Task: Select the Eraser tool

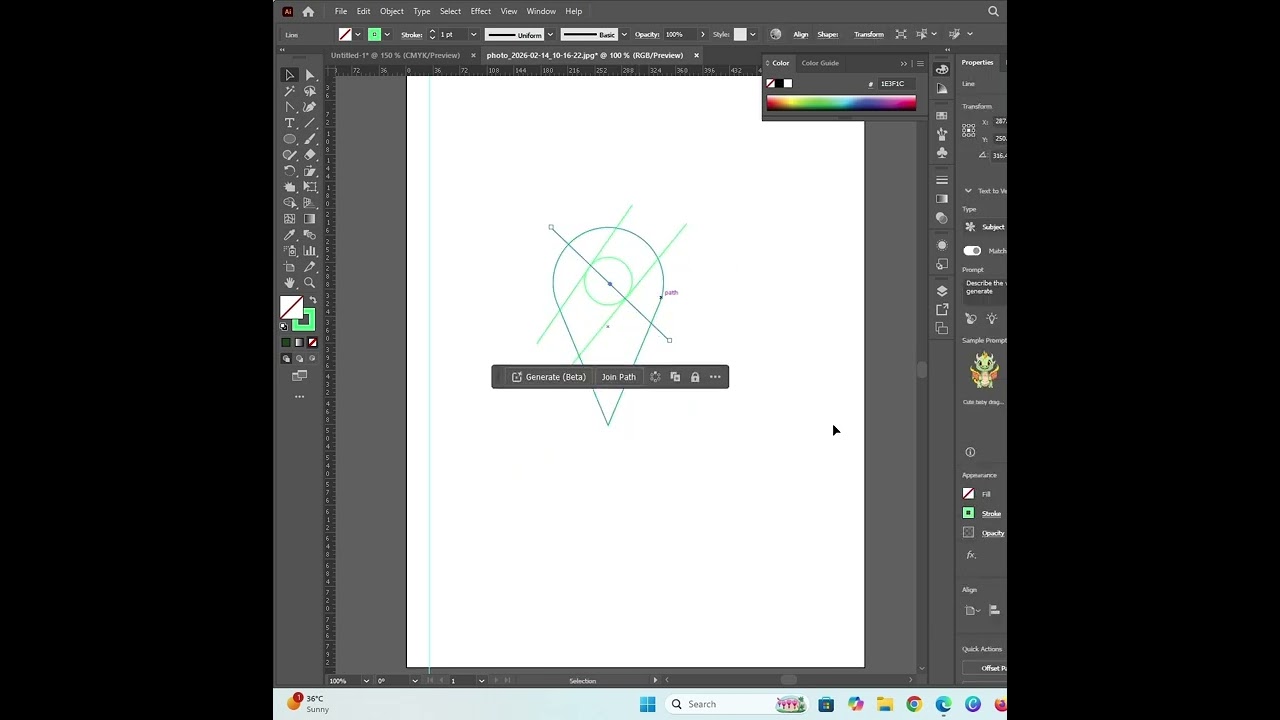Action: tap(310, 155)
